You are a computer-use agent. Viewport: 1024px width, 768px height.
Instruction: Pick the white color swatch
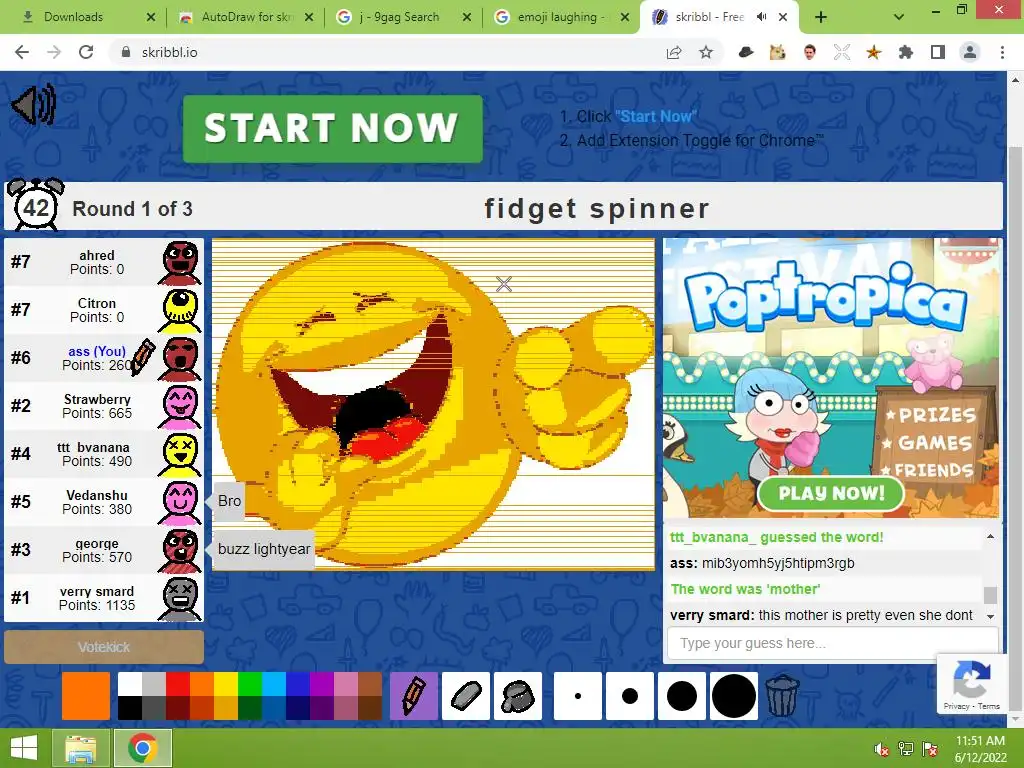130,684
